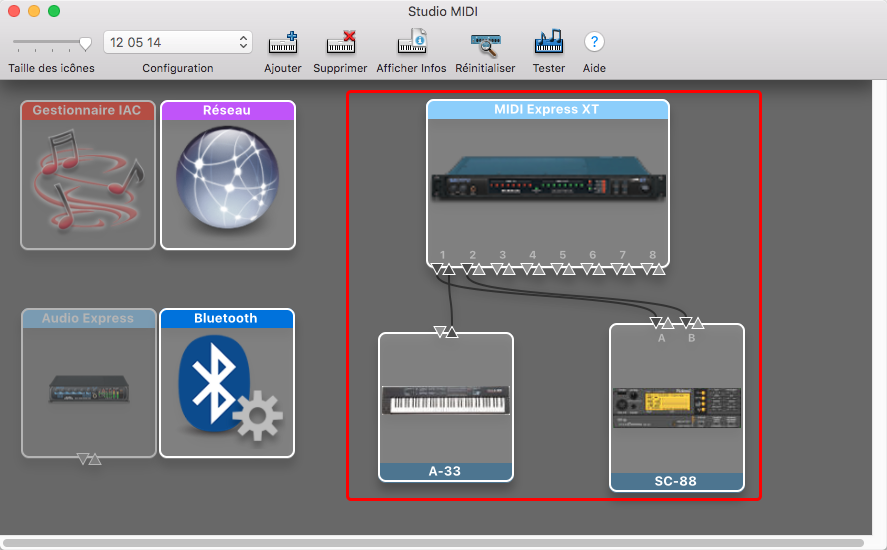Click MIDI Express XT port 1 connector
The height and width of the screenshot is (550, 887).
(443, 269)
